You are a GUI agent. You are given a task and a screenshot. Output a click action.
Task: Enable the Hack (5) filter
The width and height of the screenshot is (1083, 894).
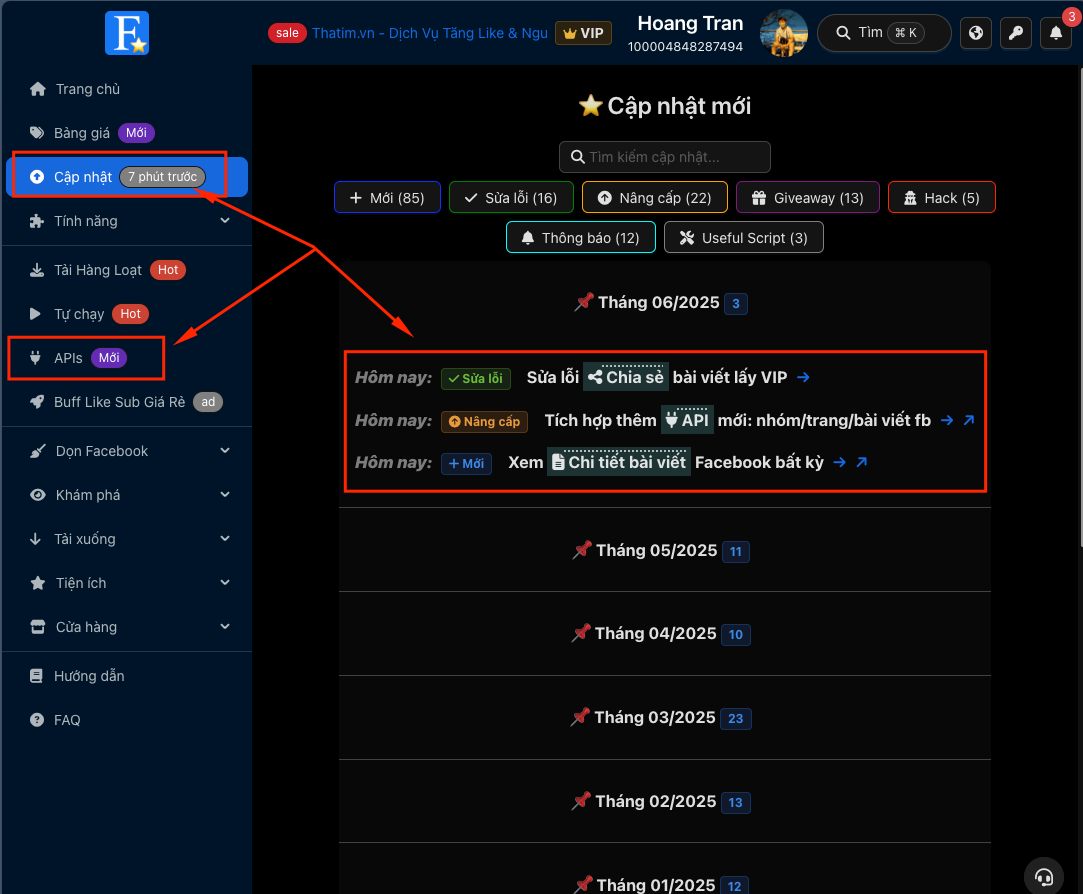pyautogui.click(x=941, y=198)
